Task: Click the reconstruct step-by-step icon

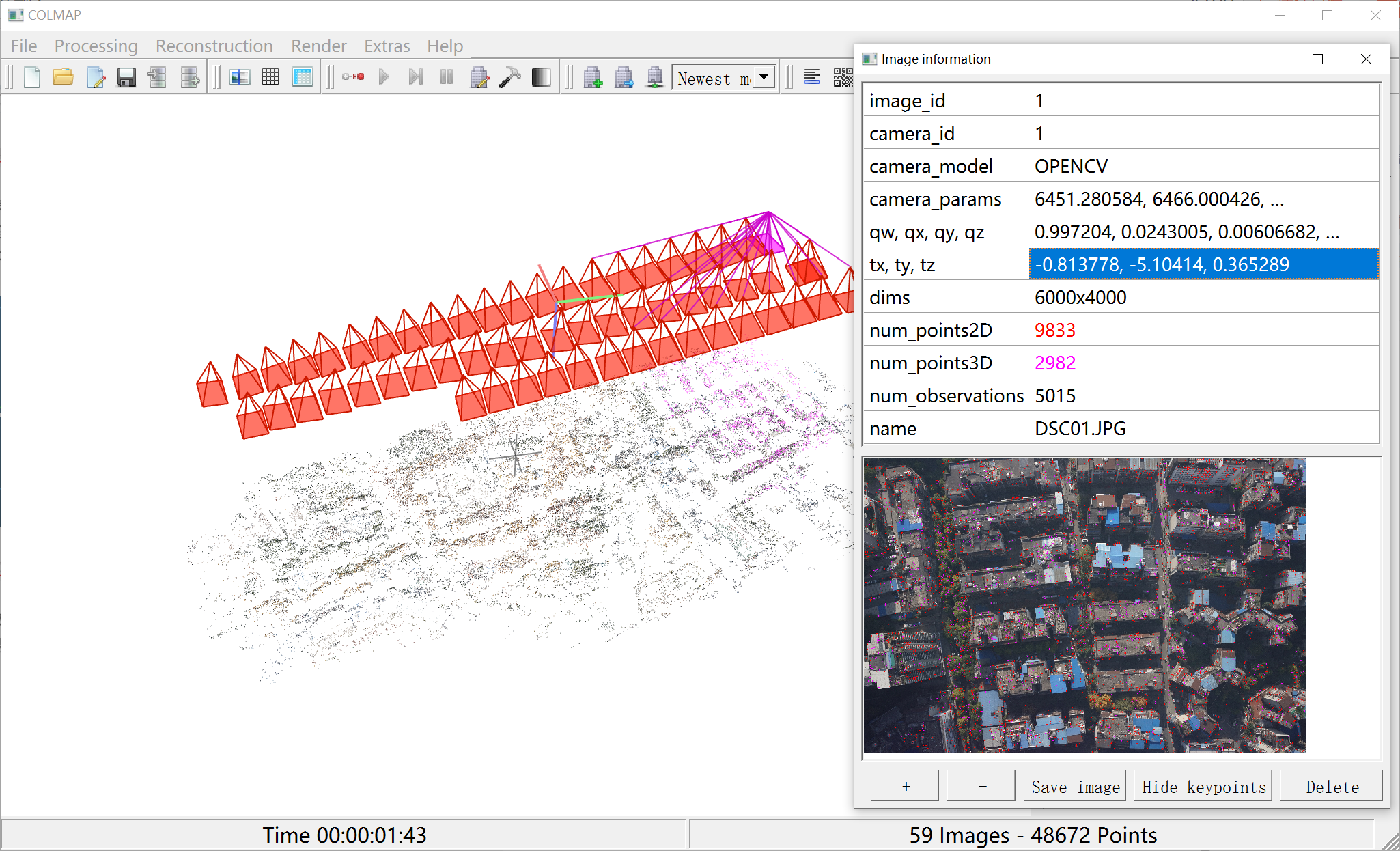Action: click(415, 77)
